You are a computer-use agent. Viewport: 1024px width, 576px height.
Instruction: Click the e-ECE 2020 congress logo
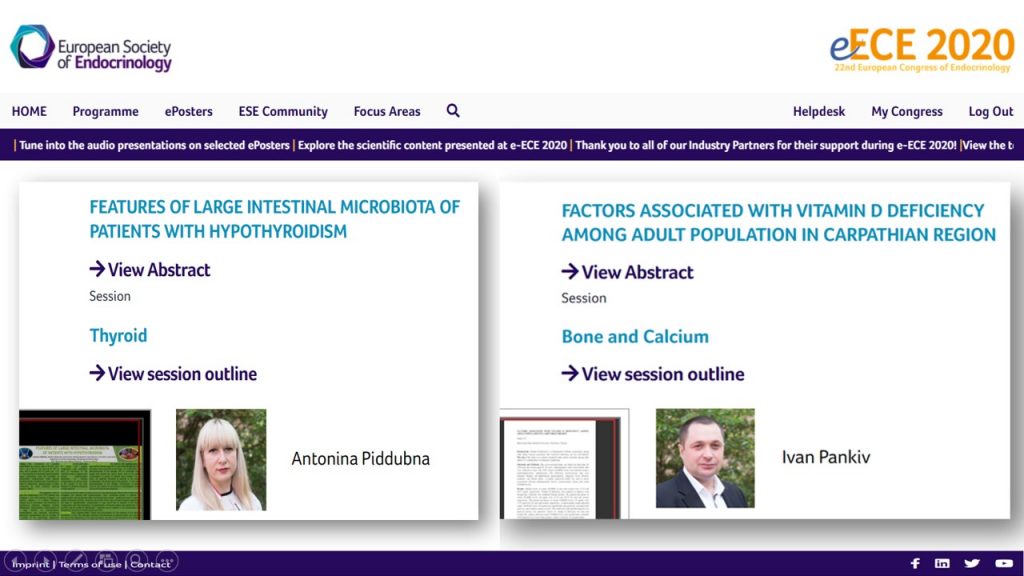pyautogui.click(x=921, y=49)
